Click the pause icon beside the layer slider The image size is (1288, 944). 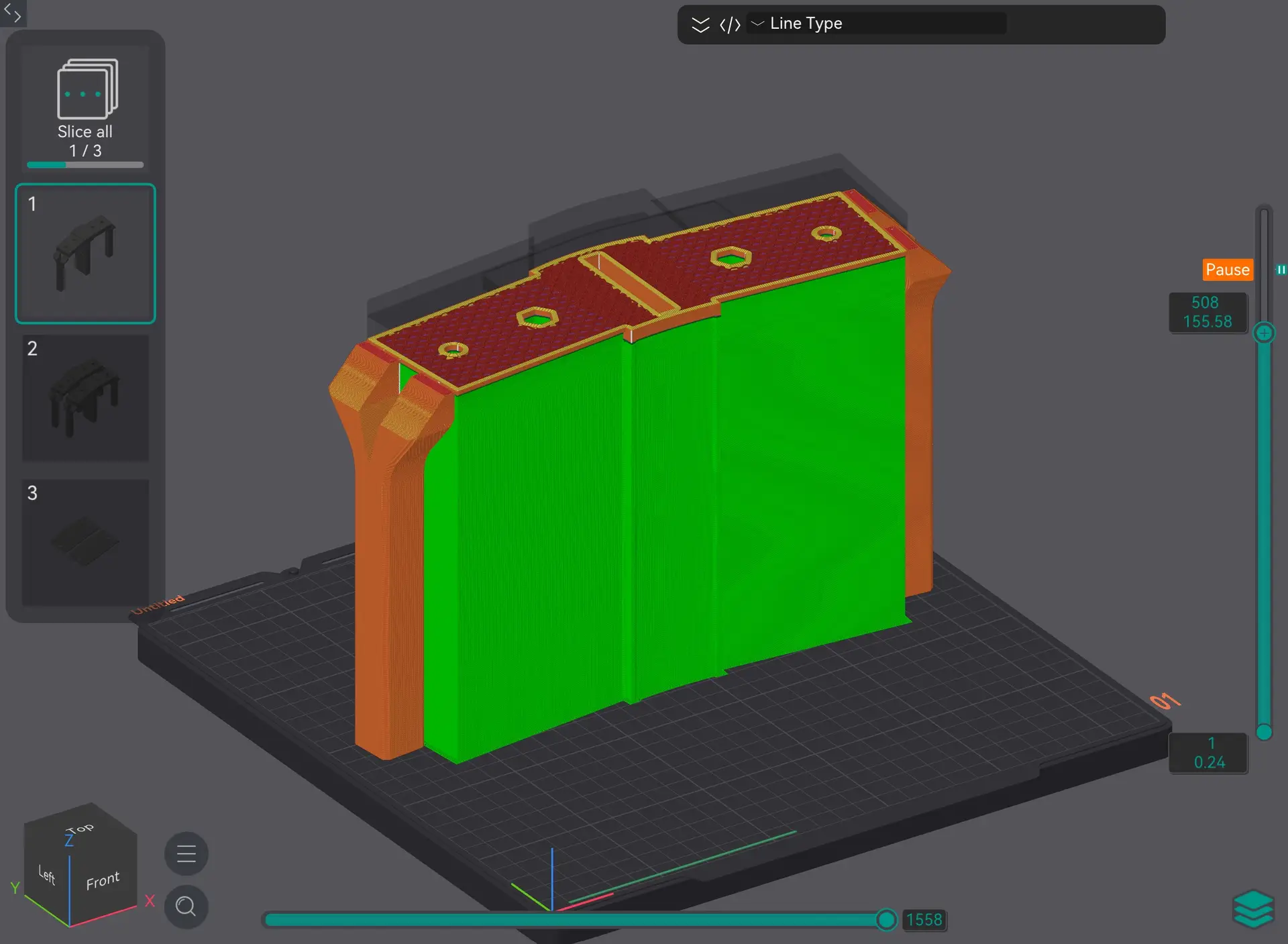pos(1281,270)
